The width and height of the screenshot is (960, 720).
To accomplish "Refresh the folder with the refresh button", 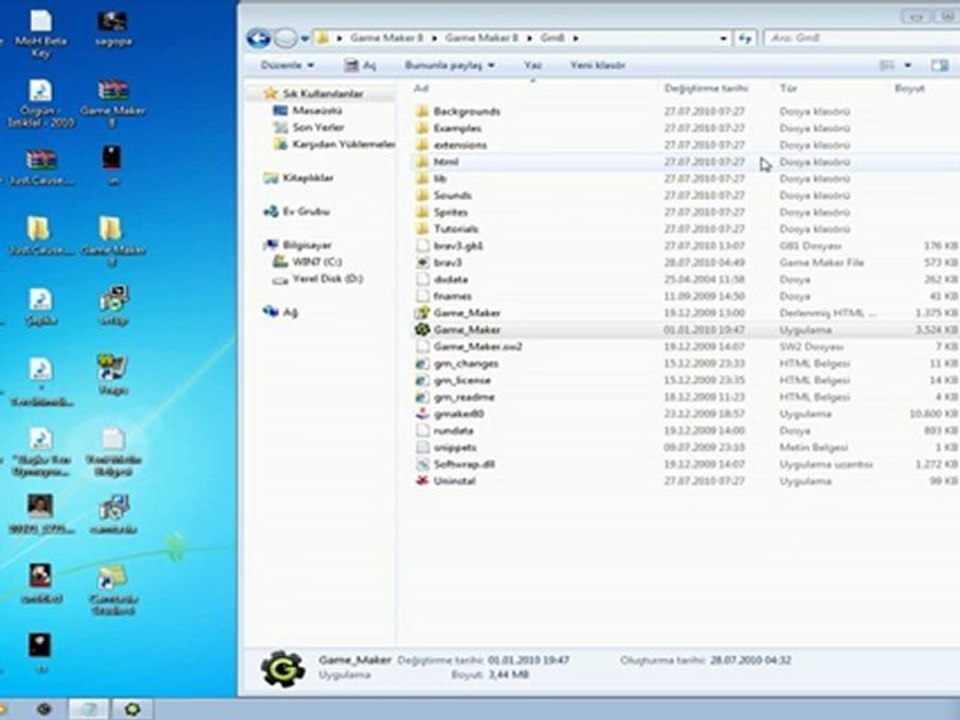I will point(744,38).
